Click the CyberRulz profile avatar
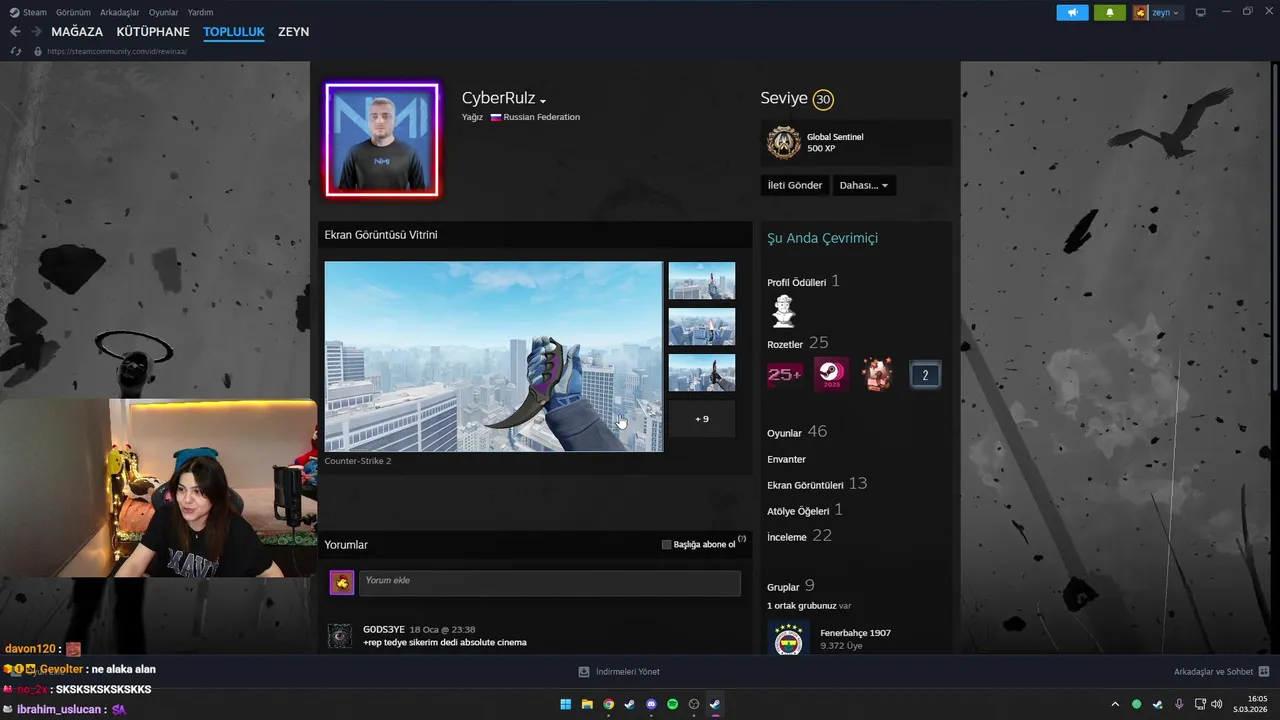1280x720 pixels. 382,139
